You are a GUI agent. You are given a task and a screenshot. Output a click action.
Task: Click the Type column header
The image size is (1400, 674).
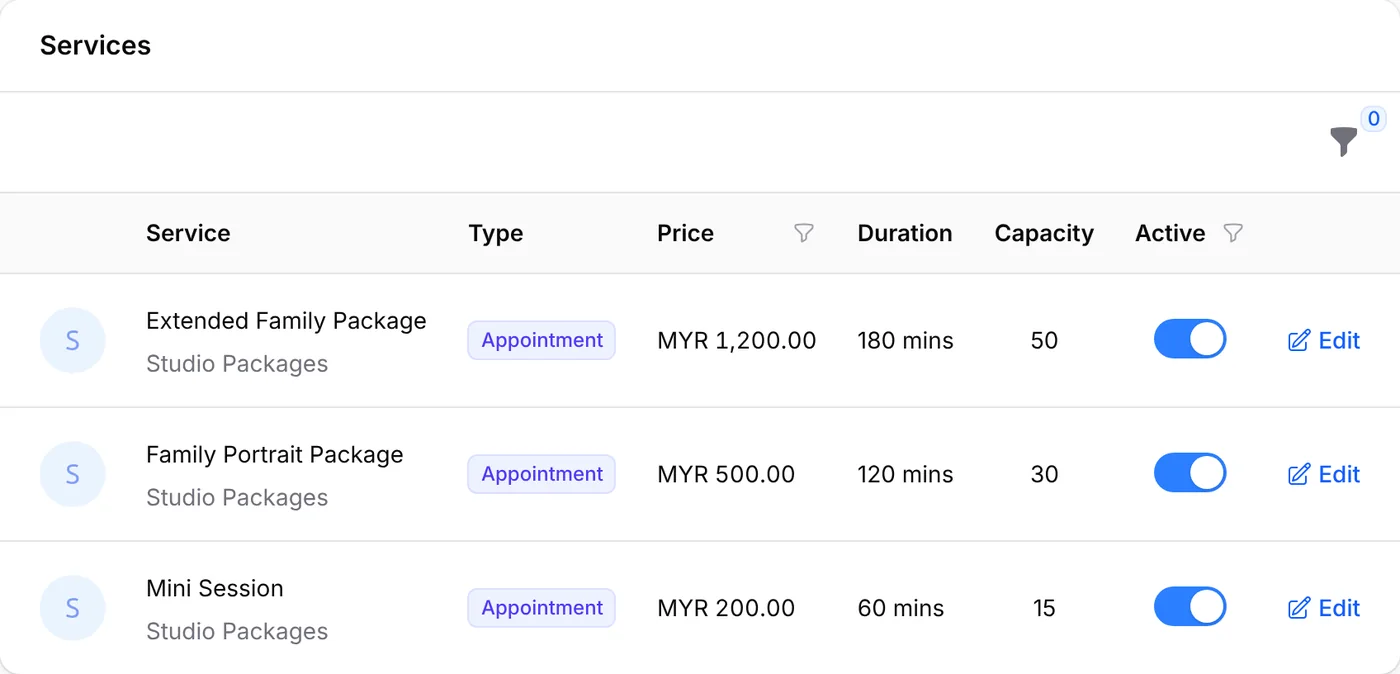tap(496, 233)
